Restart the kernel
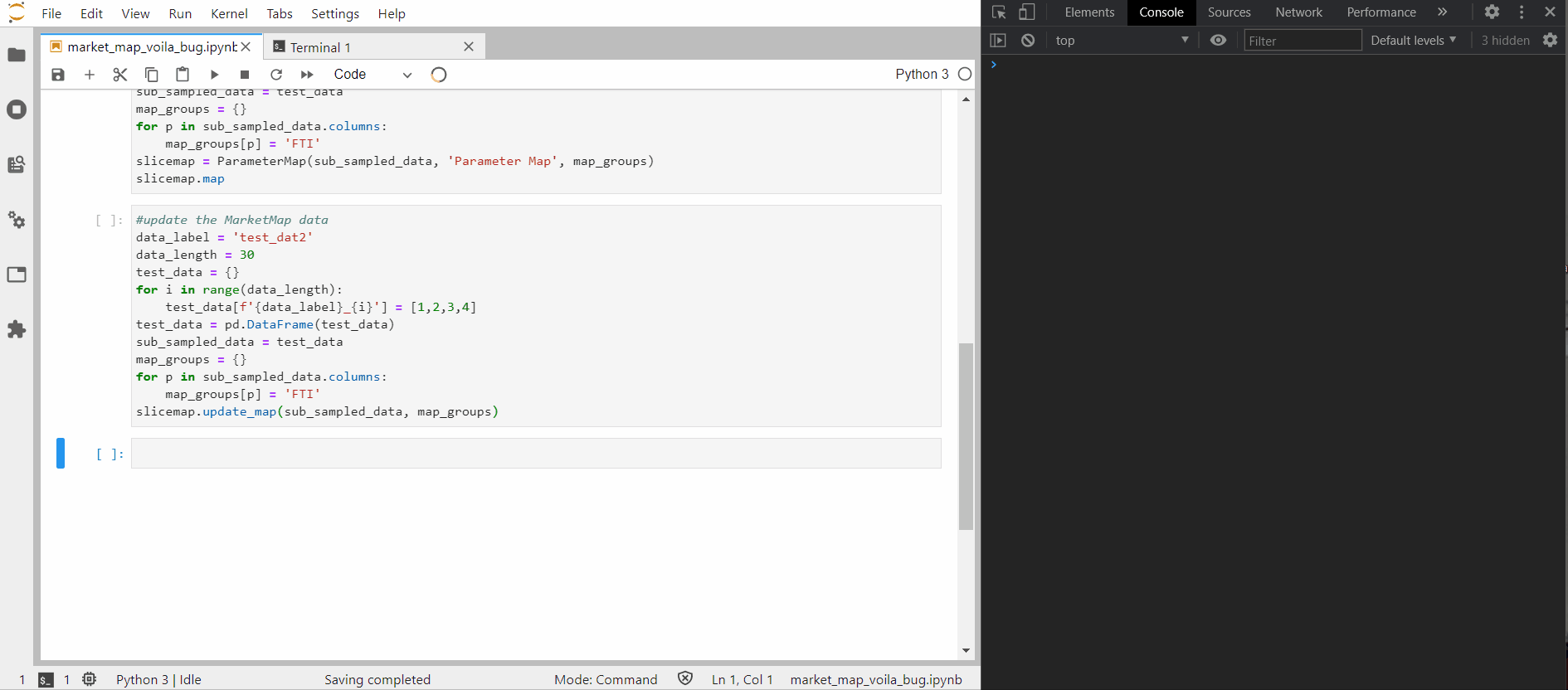1568x690 pixels. click(x=276, y=75)
